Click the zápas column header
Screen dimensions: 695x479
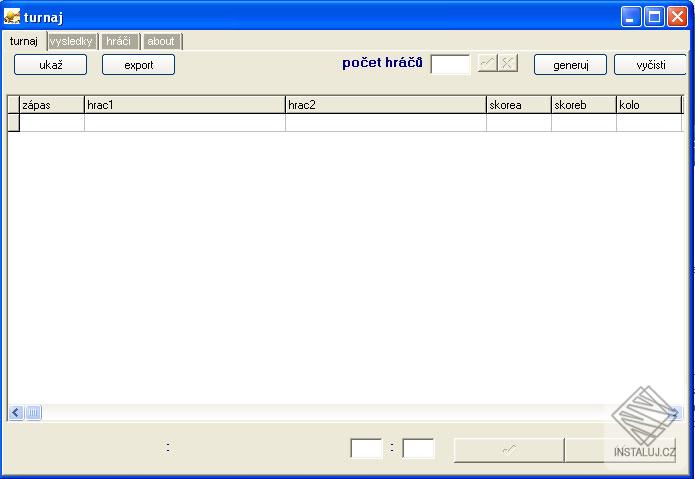[x=52, y=105]
